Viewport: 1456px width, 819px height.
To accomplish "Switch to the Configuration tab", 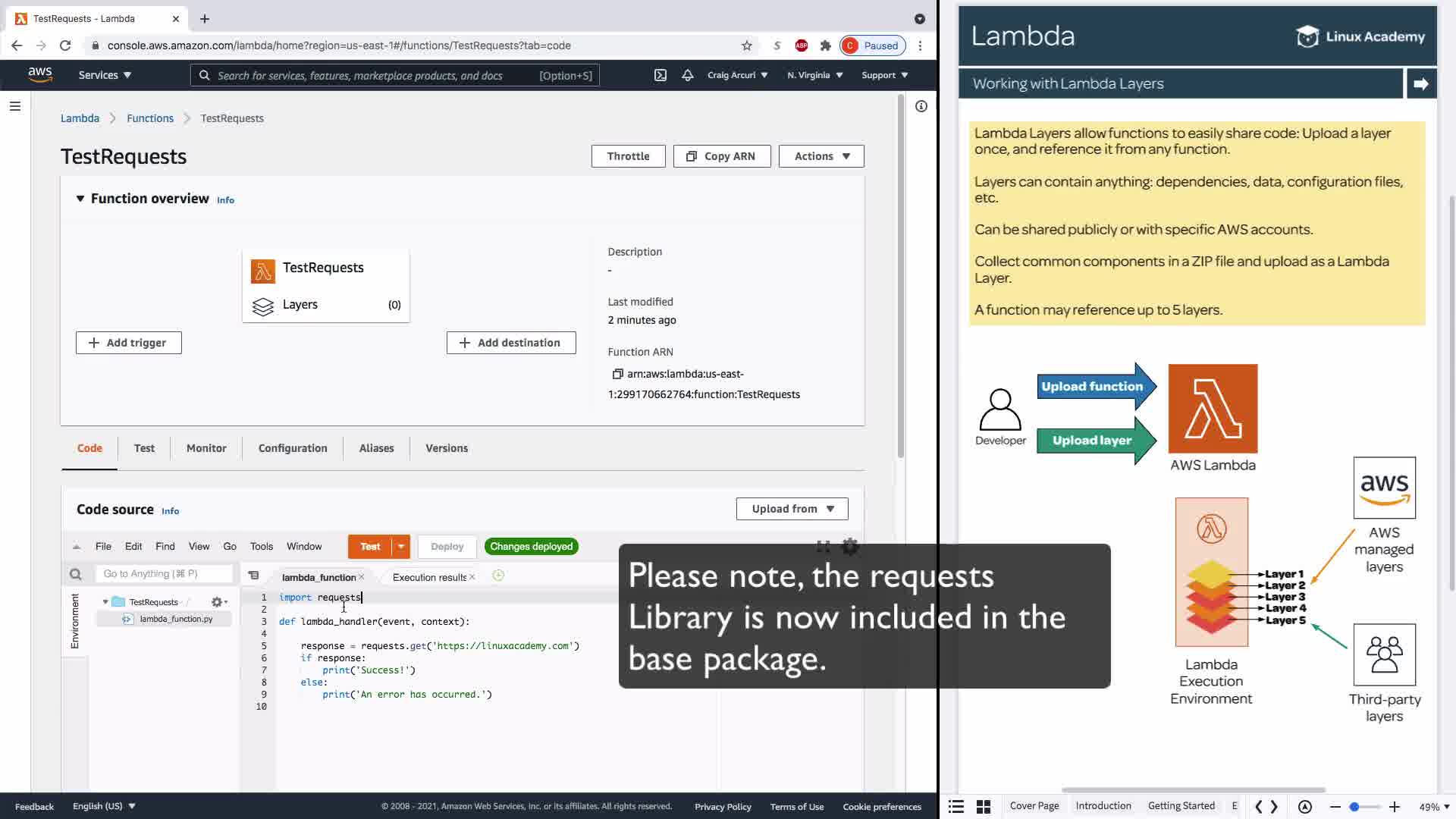I will coord(293,448).
